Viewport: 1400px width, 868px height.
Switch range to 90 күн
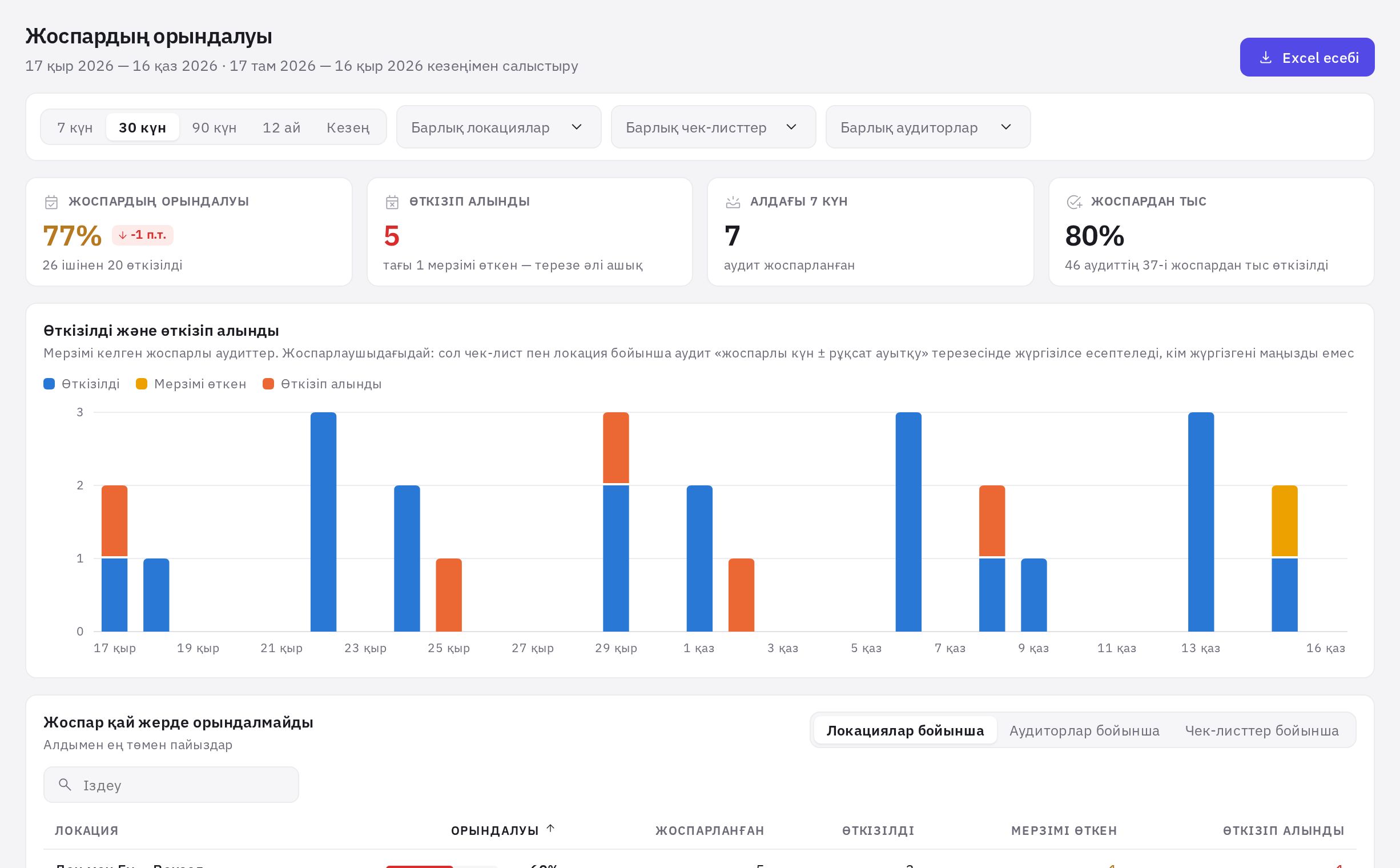click(214, 127)
